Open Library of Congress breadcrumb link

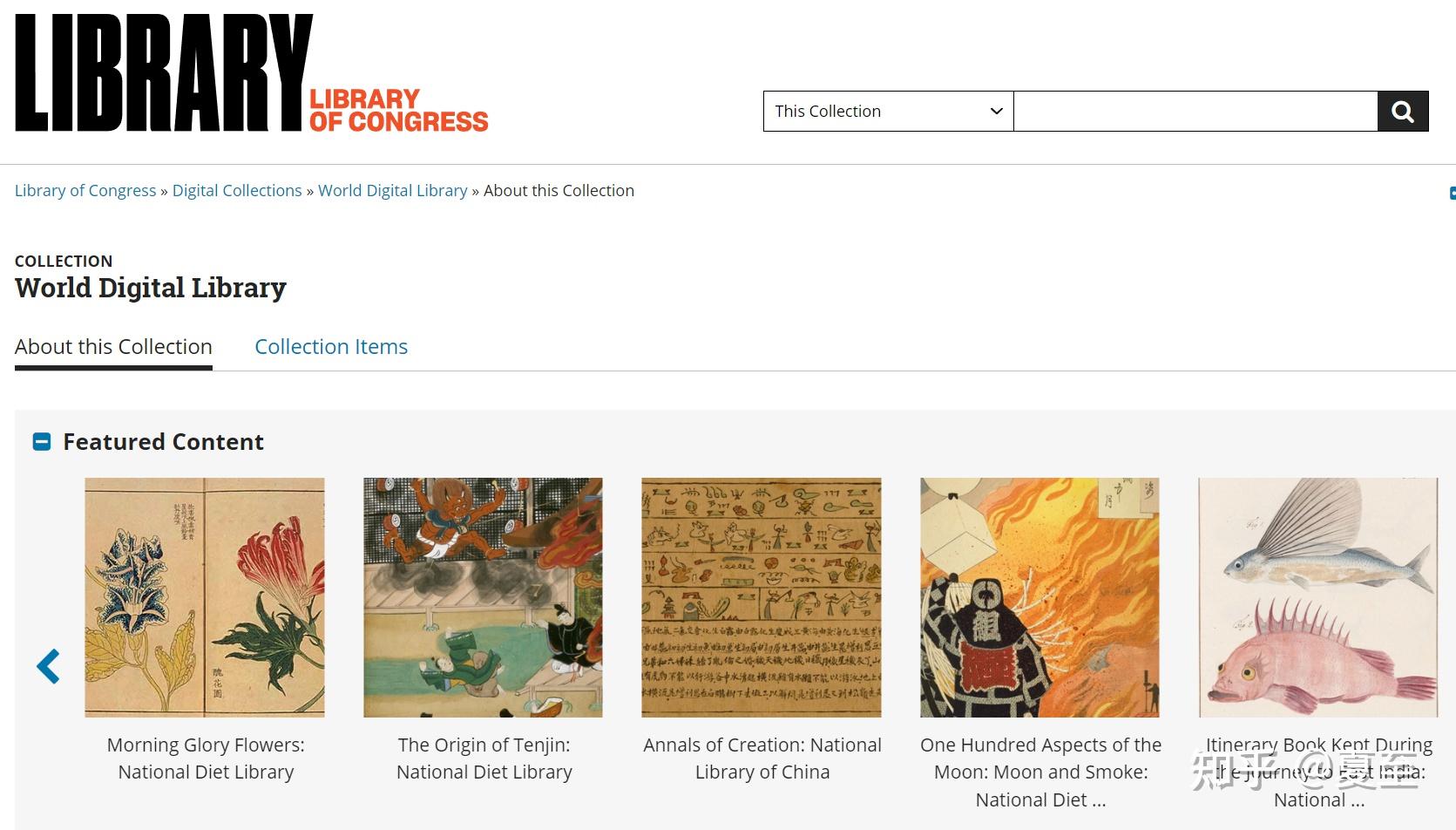click(x=85, y=191)
